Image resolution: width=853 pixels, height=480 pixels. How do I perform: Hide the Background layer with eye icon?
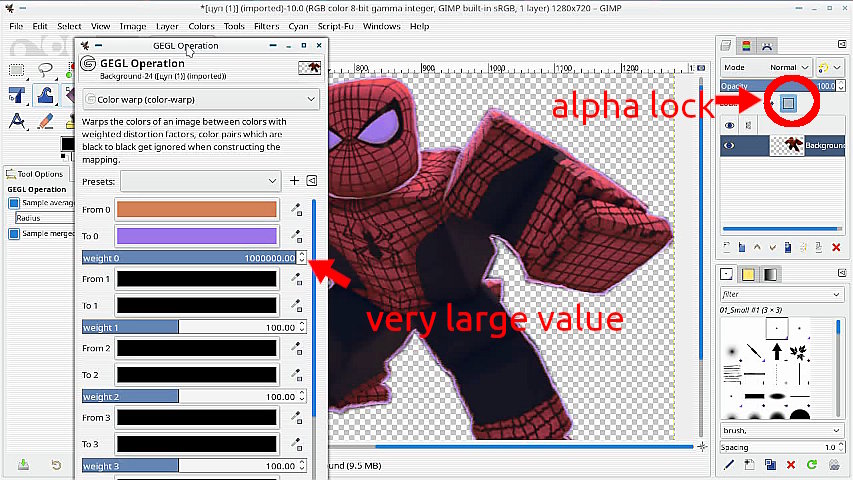[729, 145]
